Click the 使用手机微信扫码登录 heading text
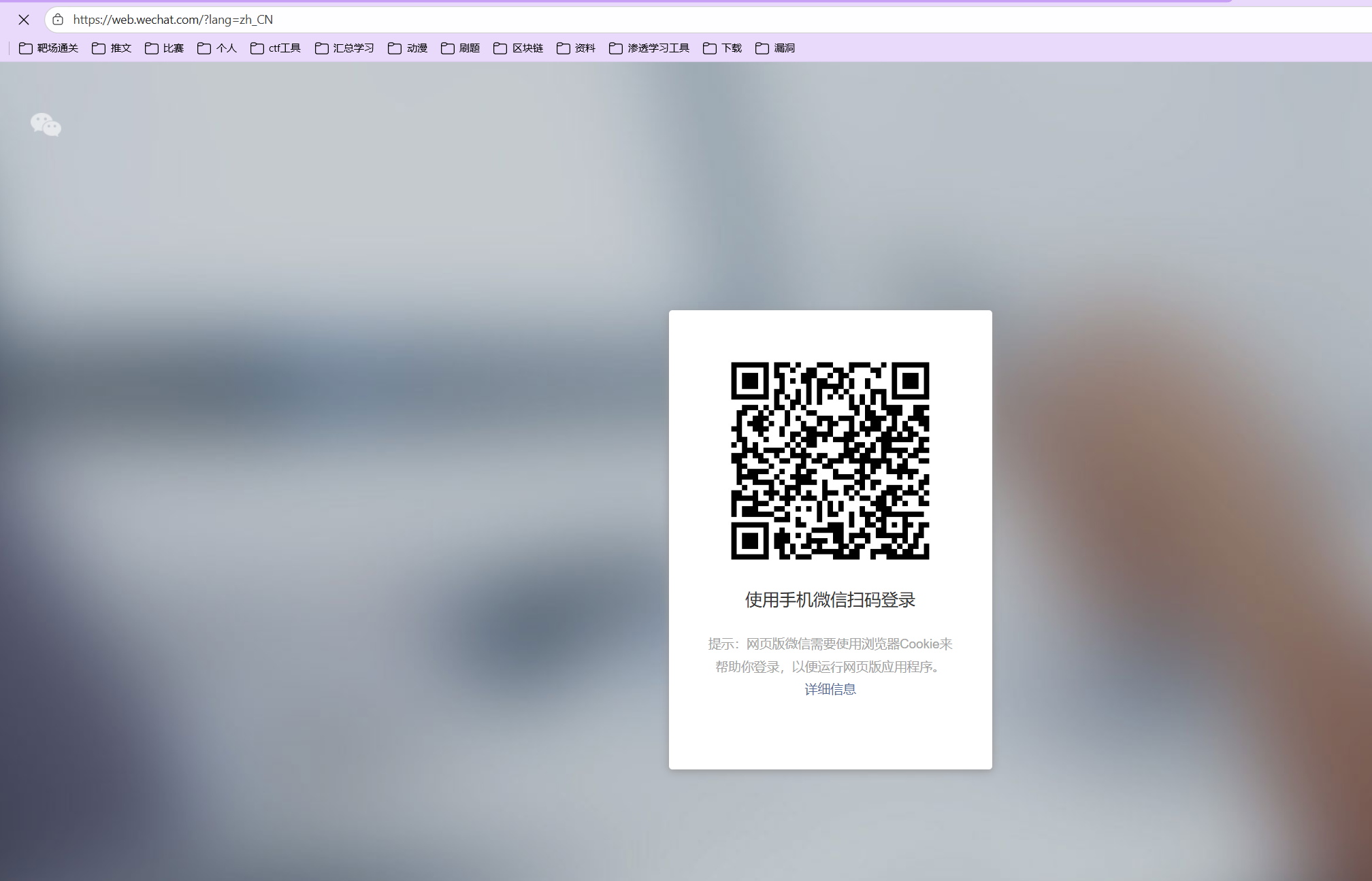This screenshot has height=881, width=1372. [830, 600]
